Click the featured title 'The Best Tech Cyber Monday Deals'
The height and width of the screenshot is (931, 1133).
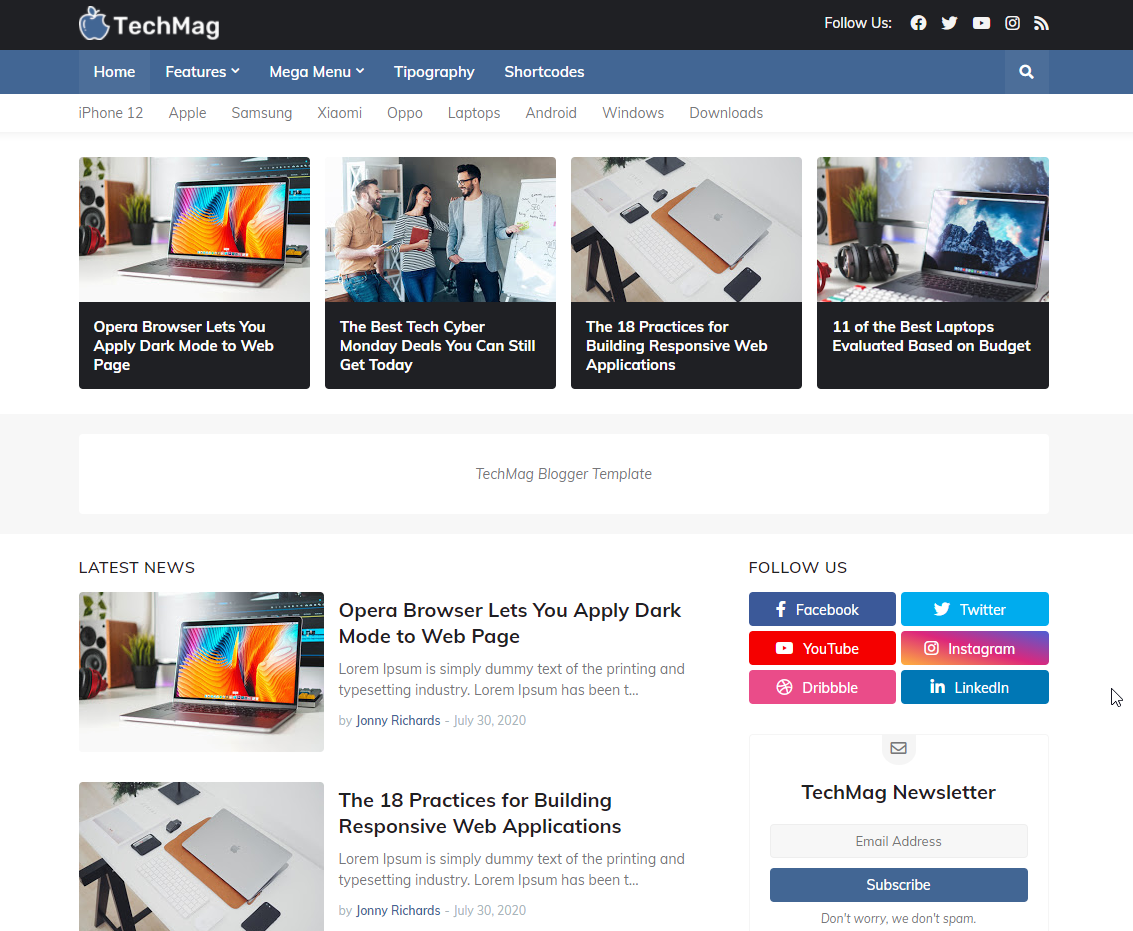point(437,346)
